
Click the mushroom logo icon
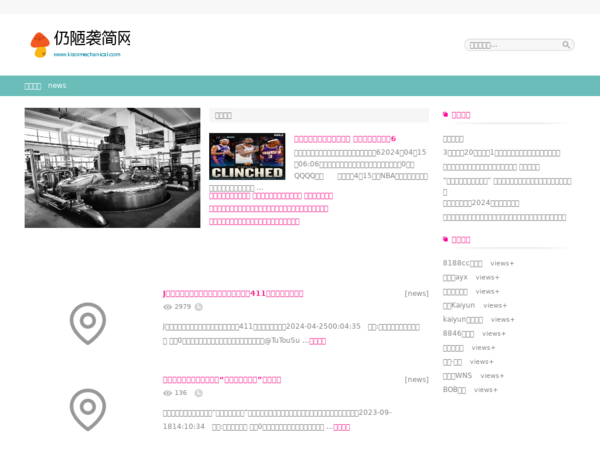pyautogui.click(x=40, y=45)
